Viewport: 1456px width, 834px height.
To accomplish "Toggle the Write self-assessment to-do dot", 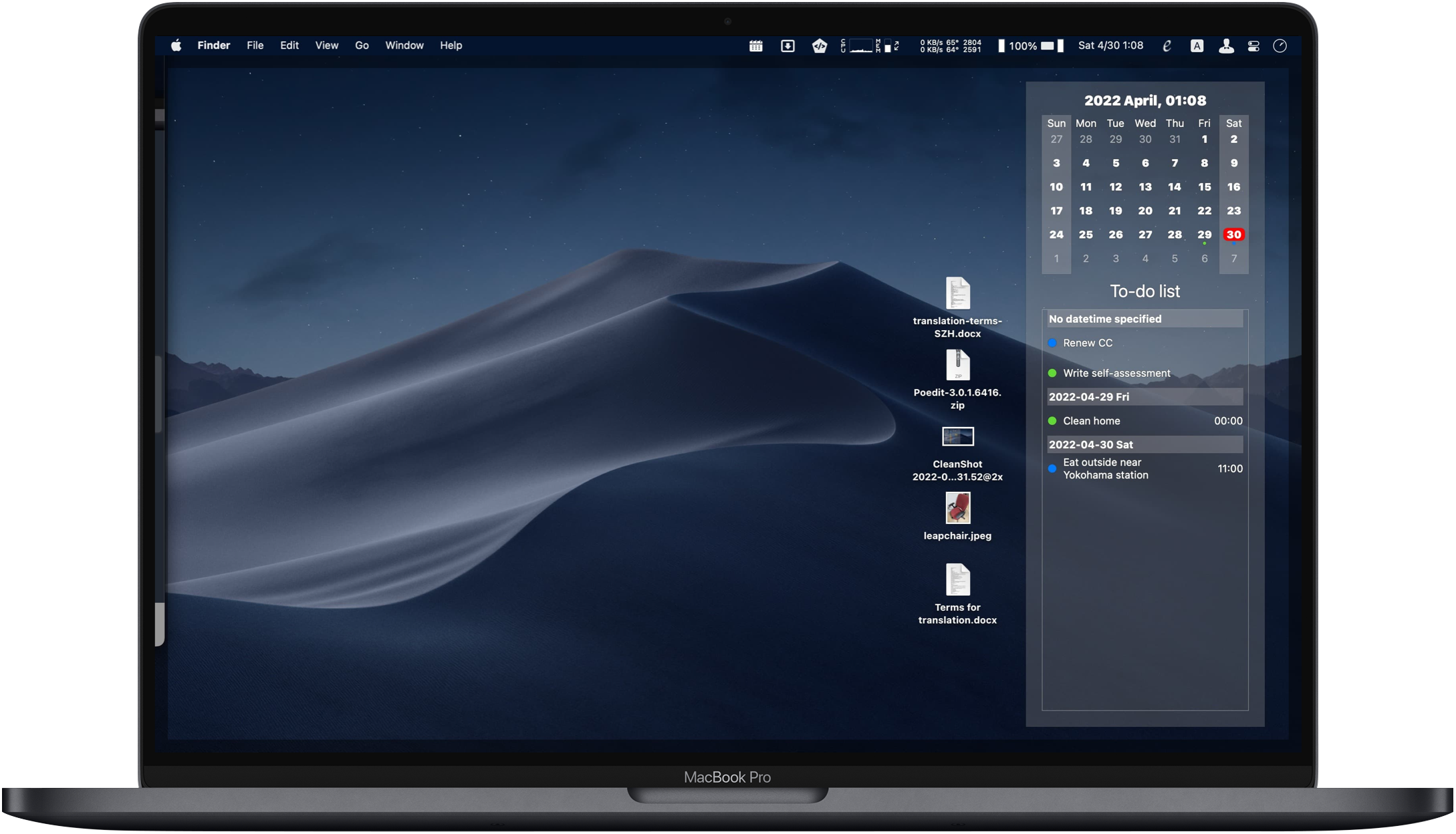I will click(x=1052, y=373).
